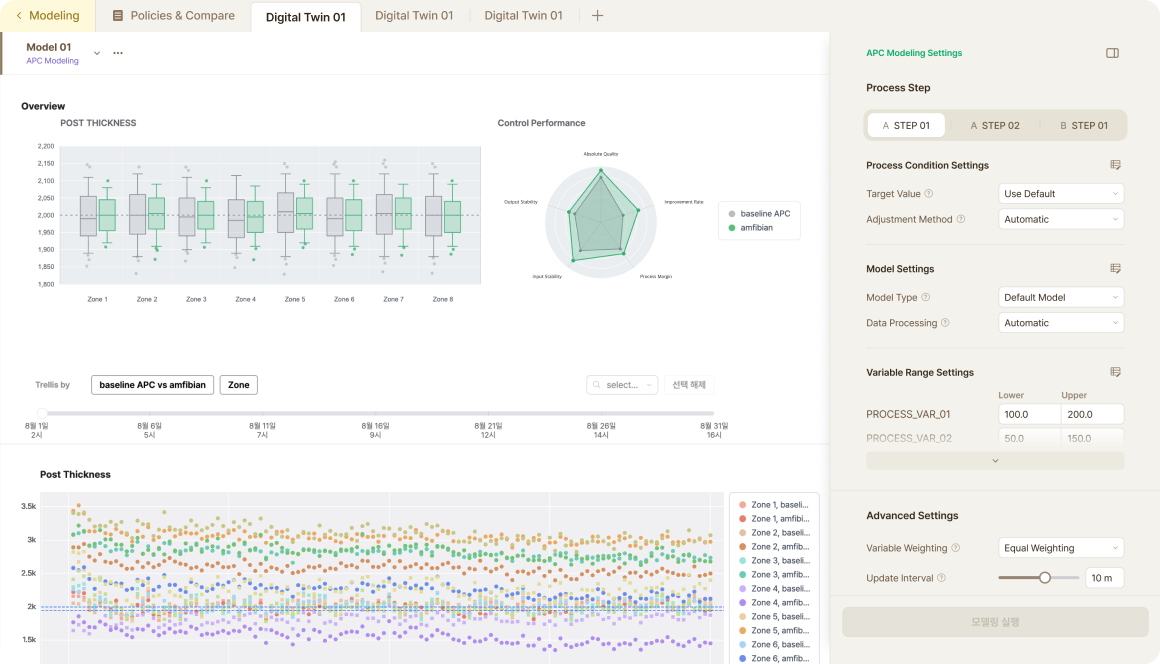
Task: Toggle the side panel layout icon
Action: coord(1112,53)
